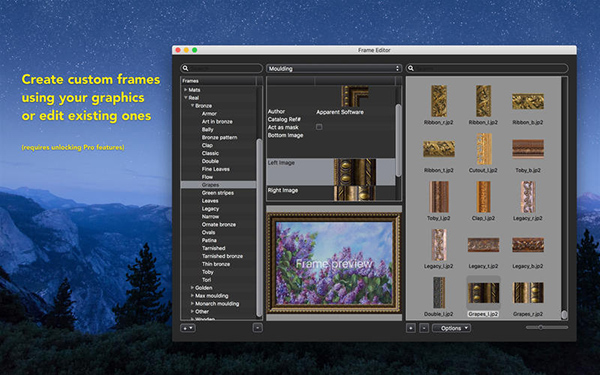This screenshot has height=375, width=600.
Task: Click the frames search field
Action: [222, 68]
